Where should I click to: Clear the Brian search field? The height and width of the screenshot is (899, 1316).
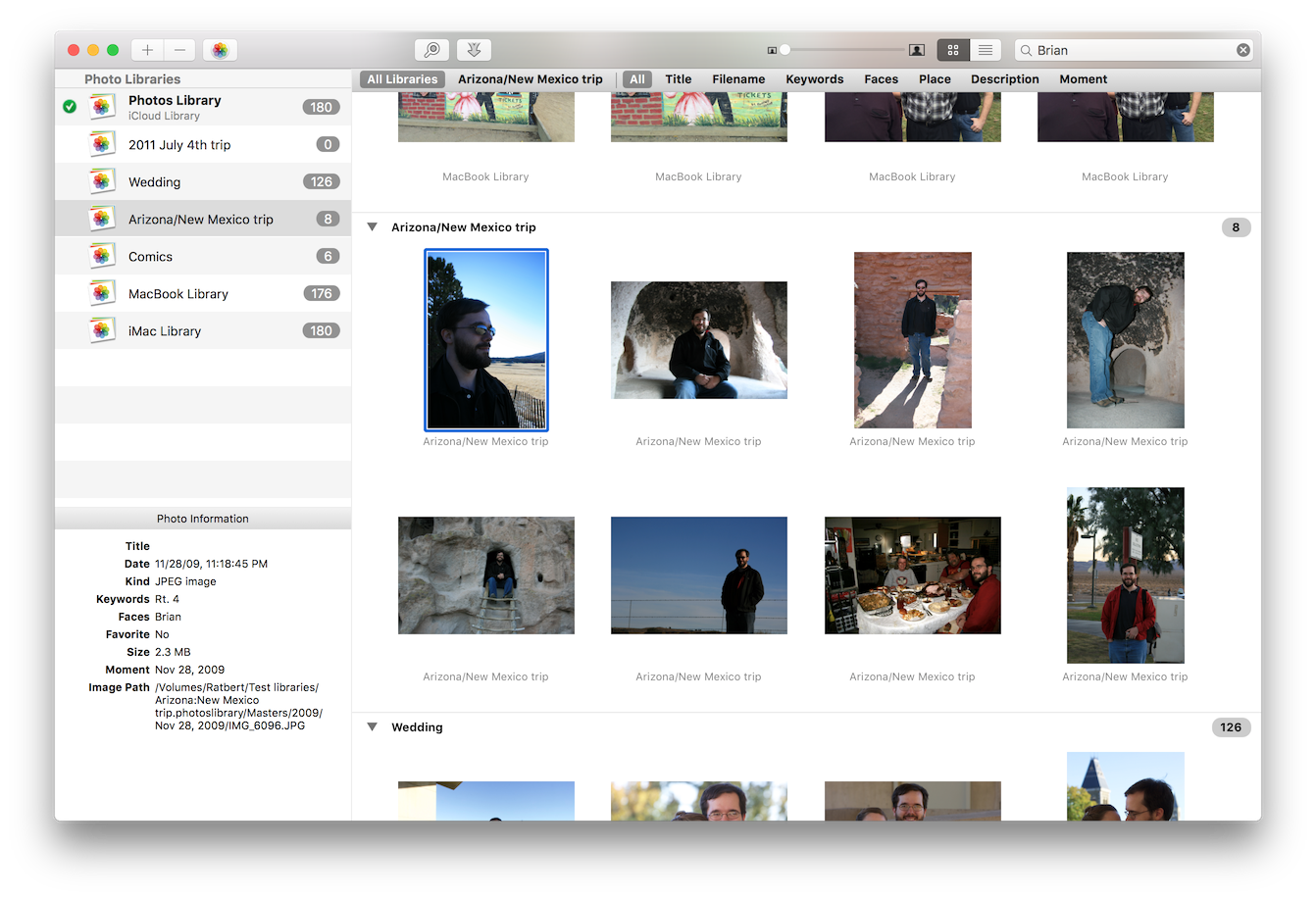(1242, 50)
